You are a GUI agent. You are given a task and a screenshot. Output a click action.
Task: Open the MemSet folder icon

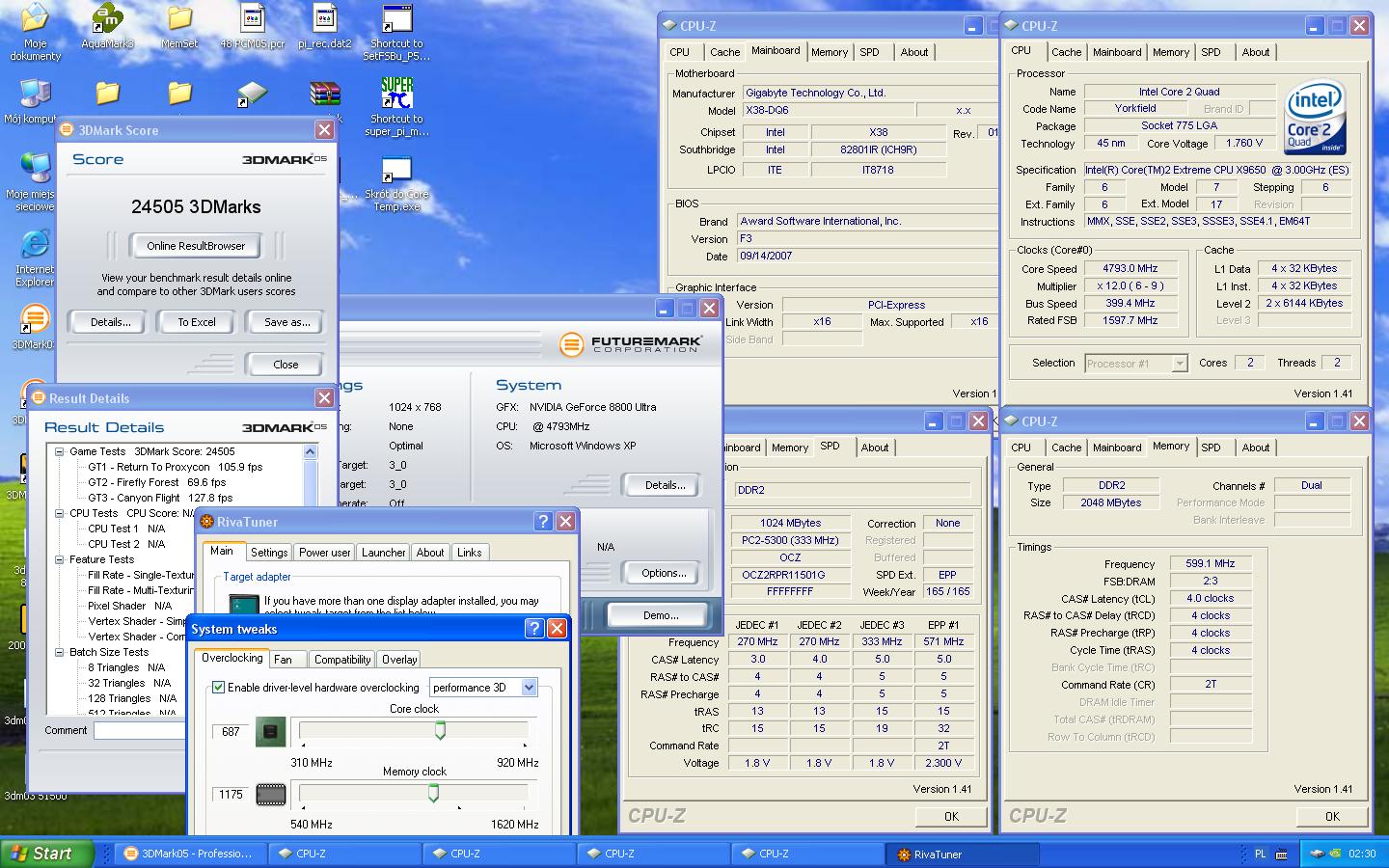tap(179, 19)
